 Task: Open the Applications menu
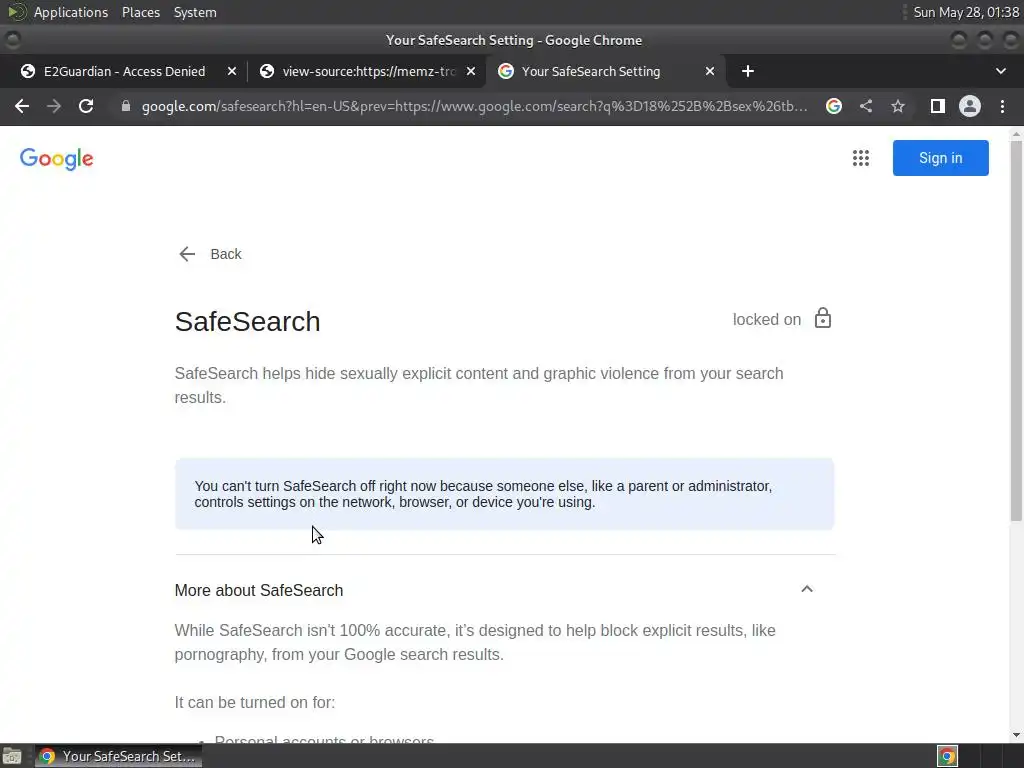[x=71, y=12]
